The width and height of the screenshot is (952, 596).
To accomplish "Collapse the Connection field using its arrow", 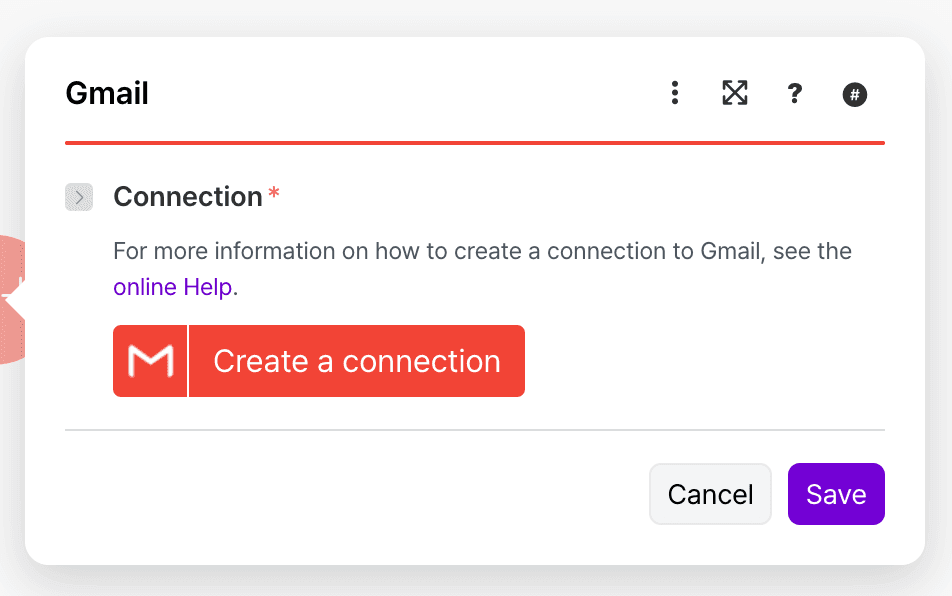I will (x=78, y=197).
